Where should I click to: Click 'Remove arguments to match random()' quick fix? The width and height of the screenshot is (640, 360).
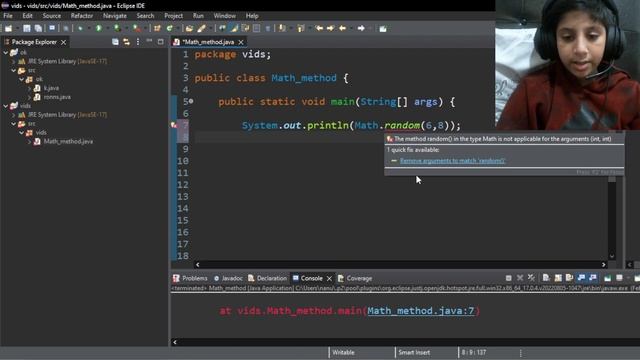(x=452, y=161)
